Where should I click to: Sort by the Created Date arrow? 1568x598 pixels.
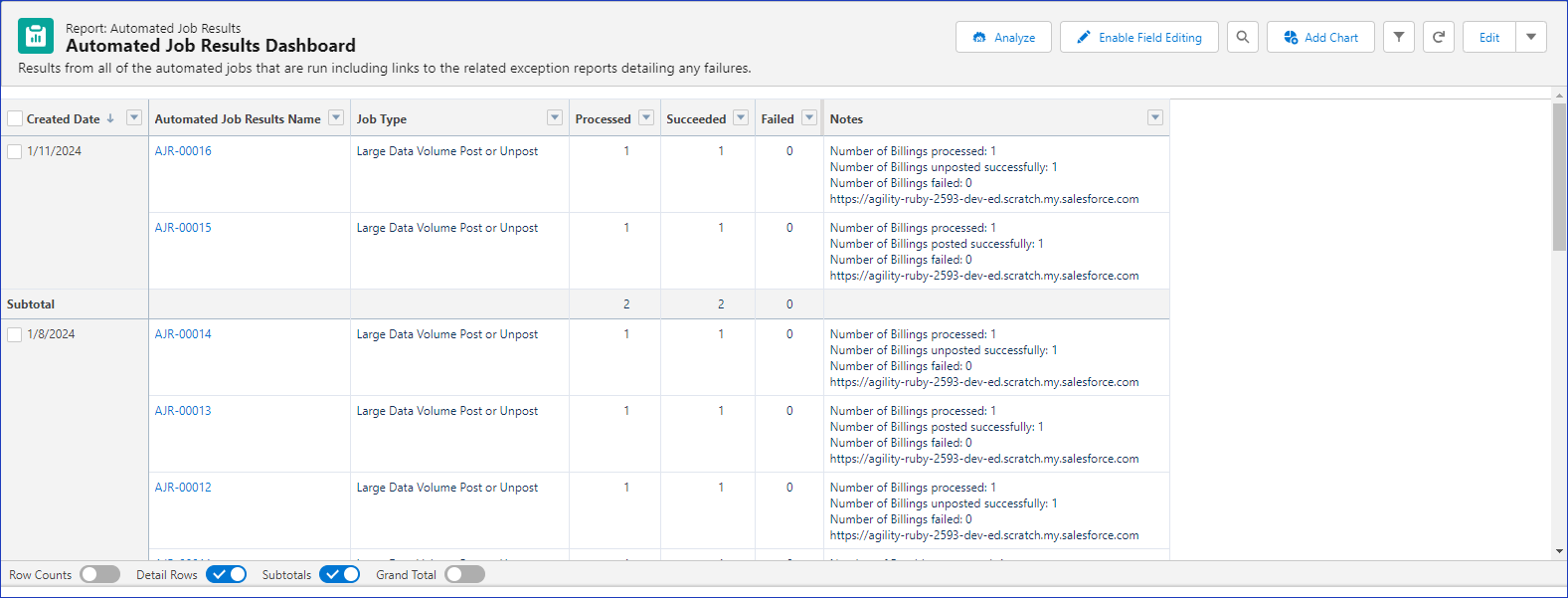pos(110,118)
